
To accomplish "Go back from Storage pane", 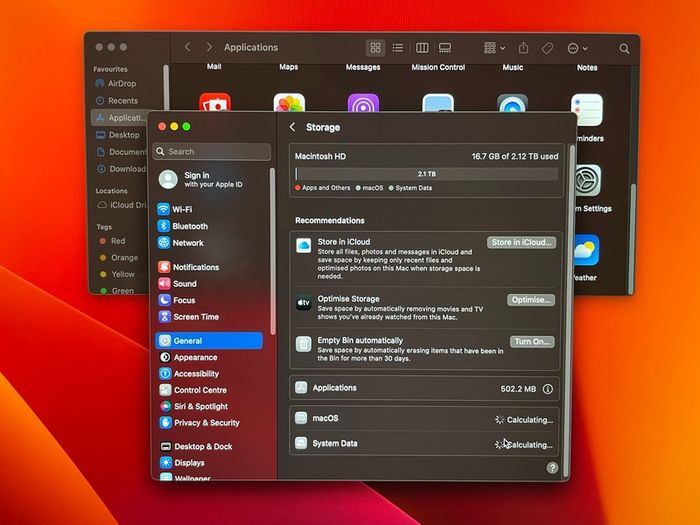I will [292, 127].
